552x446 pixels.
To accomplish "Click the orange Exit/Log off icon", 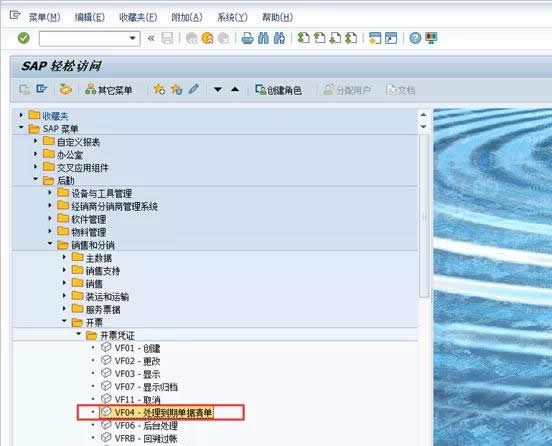I will (x=208, y=38).
